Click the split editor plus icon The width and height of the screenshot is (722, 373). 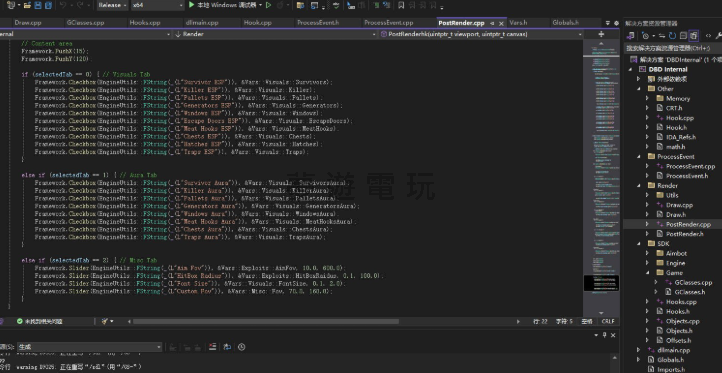point(601,34)
